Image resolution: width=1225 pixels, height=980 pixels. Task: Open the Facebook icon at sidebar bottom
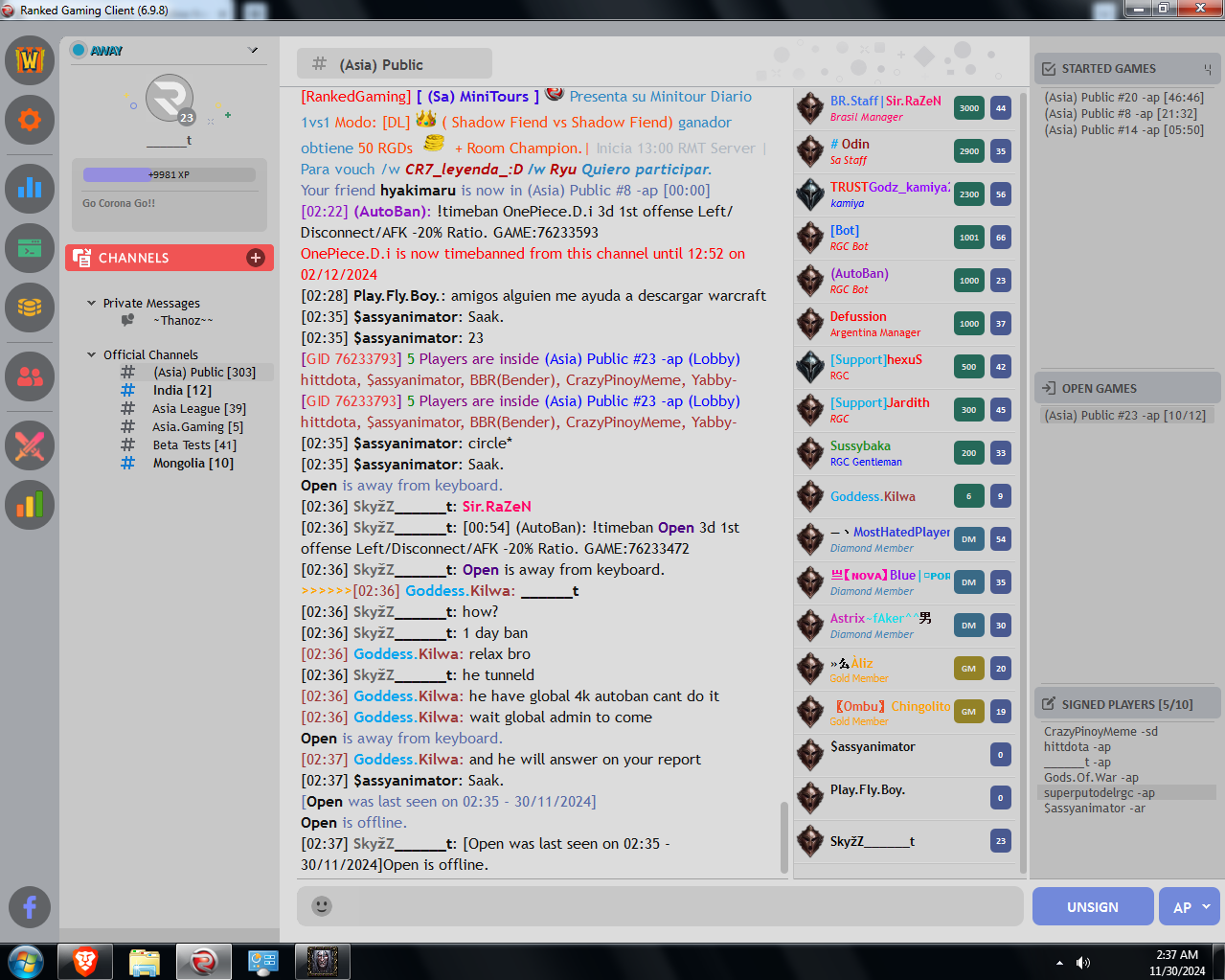pos(30,907)
